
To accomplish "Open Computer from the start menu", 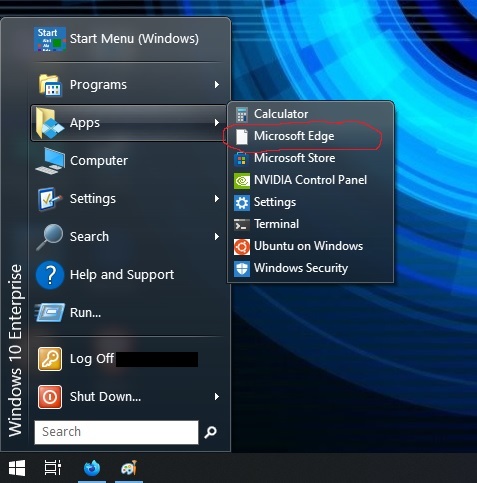I will coord(129,161).
